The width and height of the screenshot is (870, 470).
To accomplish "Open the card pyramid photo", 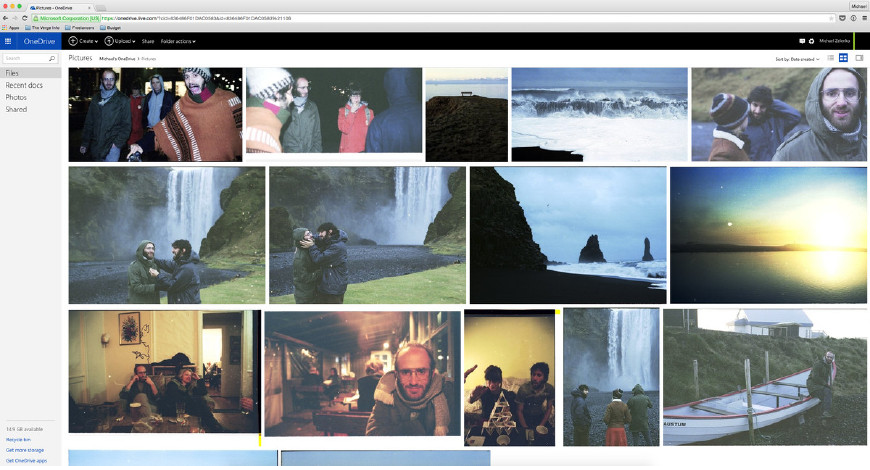I will (509, 378).
